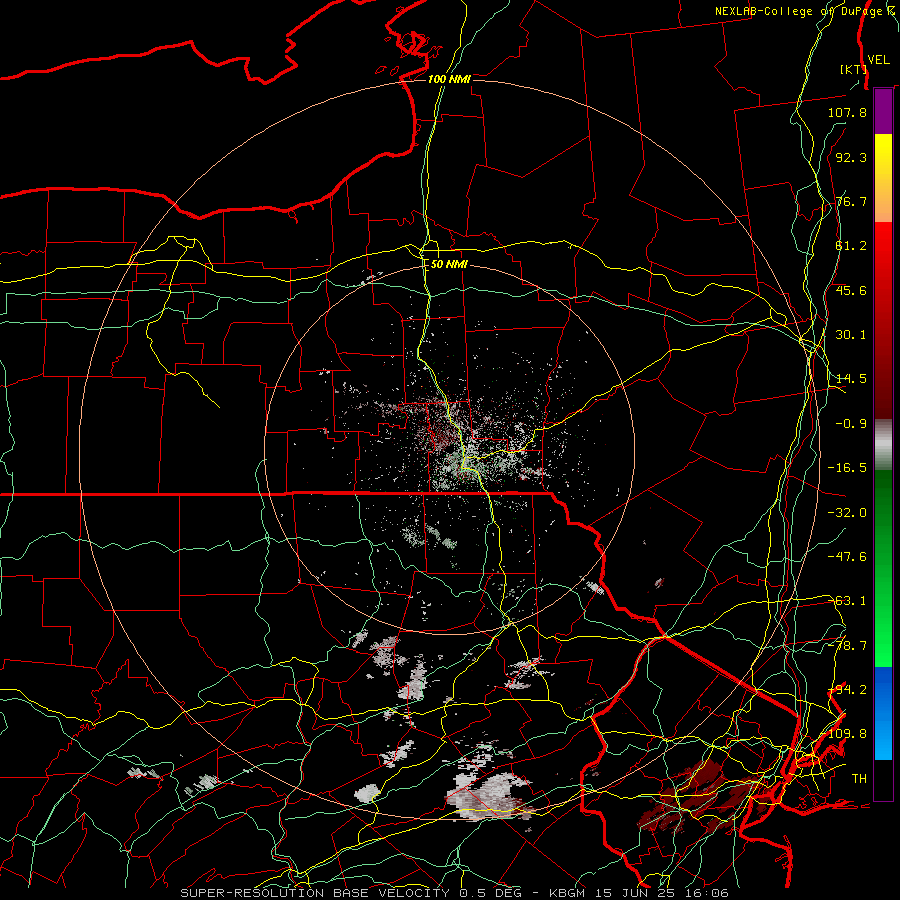Image resolution: width=900 pixels, height=900 pixels.
Task: Click the TH label on the legend
Action: pos(859,779)
